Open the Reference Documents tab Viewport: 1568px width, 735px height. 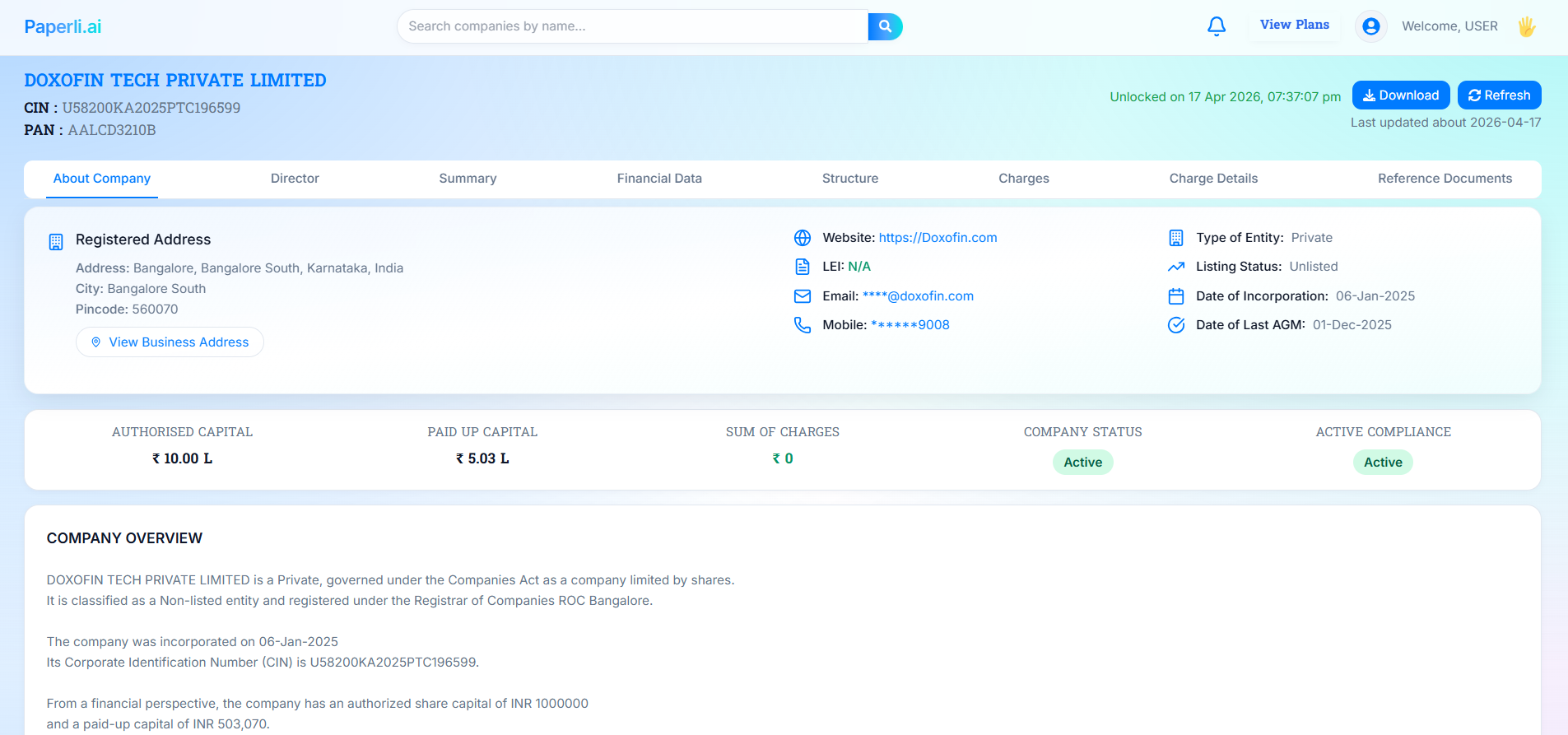(1445, 179)
